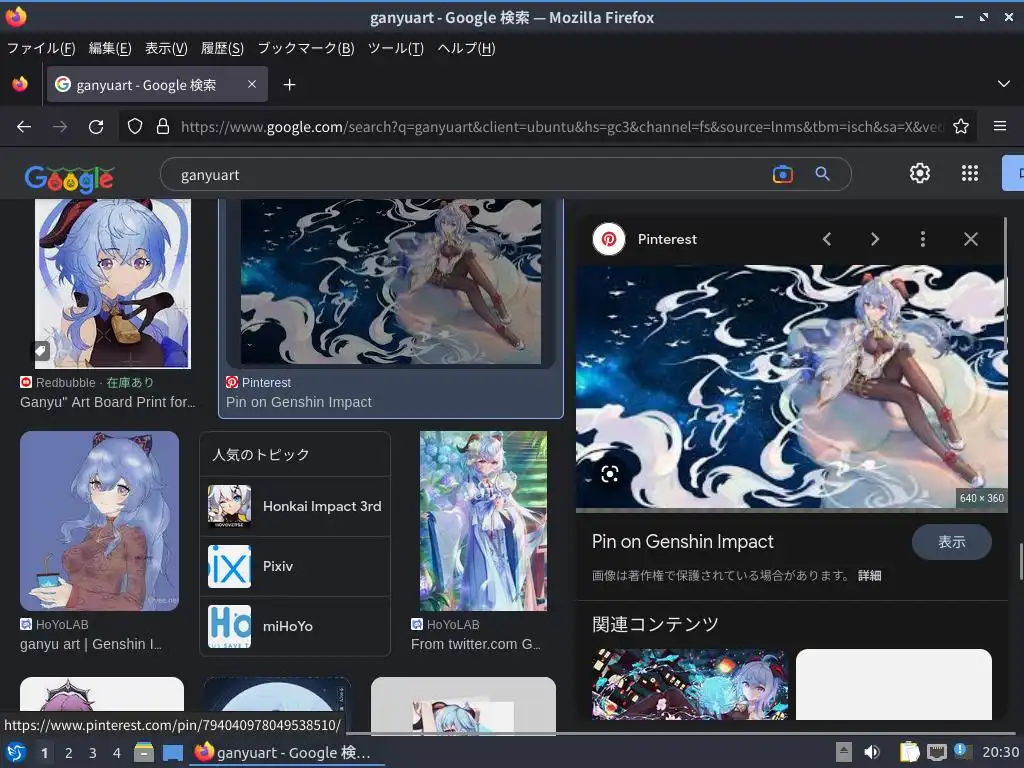Select the ganyuart - Google 検索 tab
This screenshot has width=1024, height=768.
(157, 84)
